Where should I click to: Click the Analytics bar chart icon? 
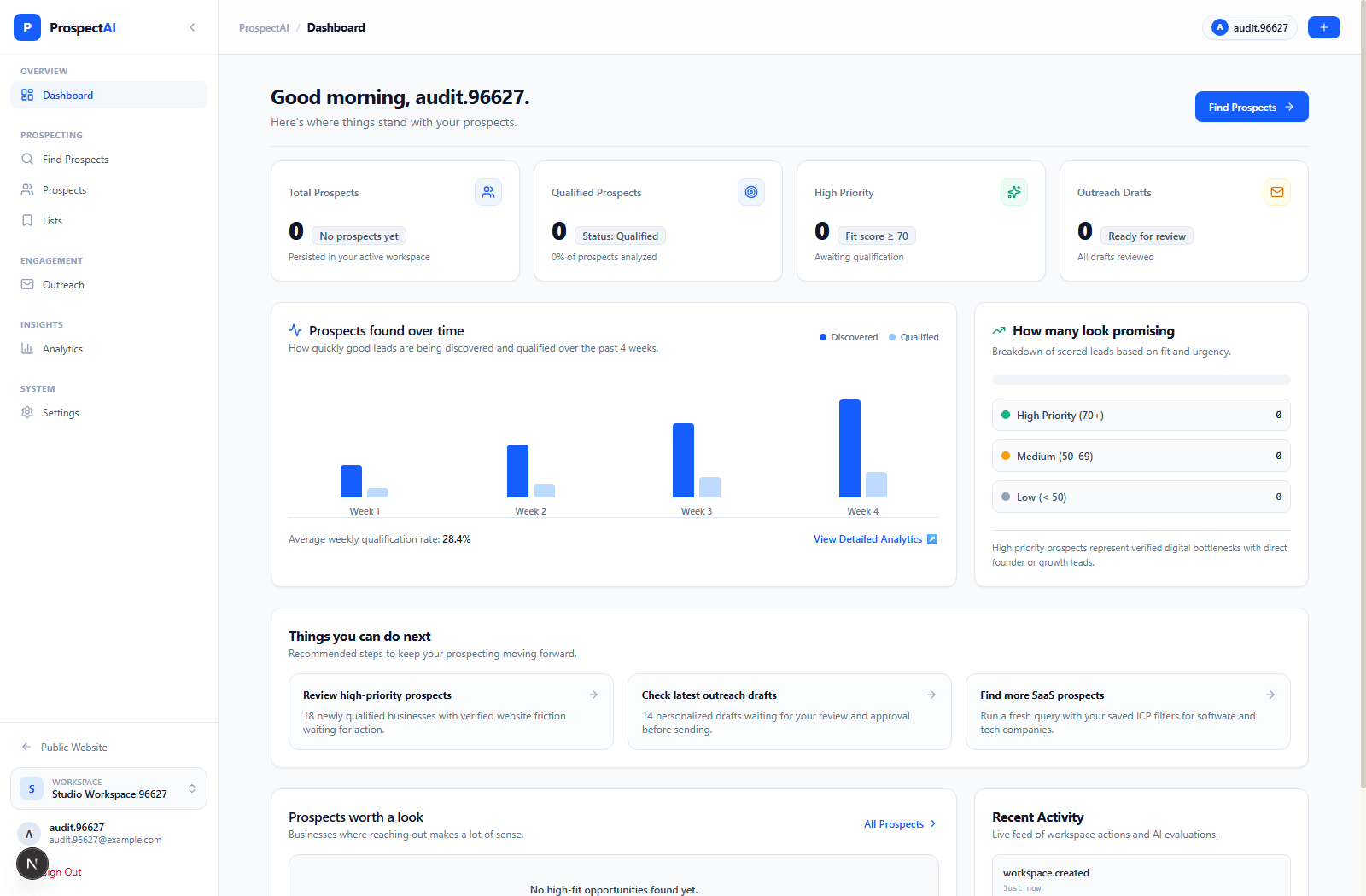[x=27, y=348]
